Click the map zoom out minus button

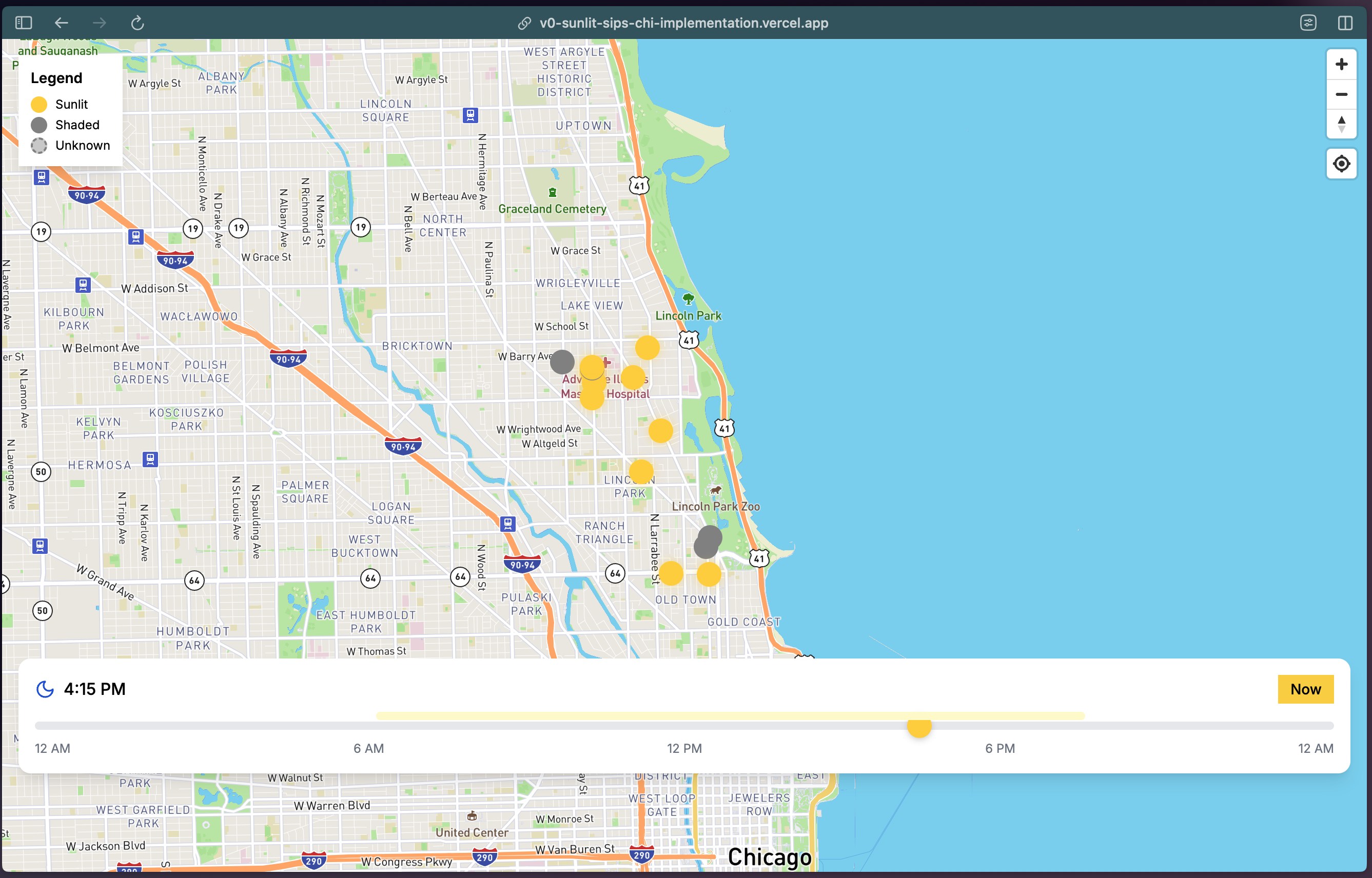click(1341, 94)
